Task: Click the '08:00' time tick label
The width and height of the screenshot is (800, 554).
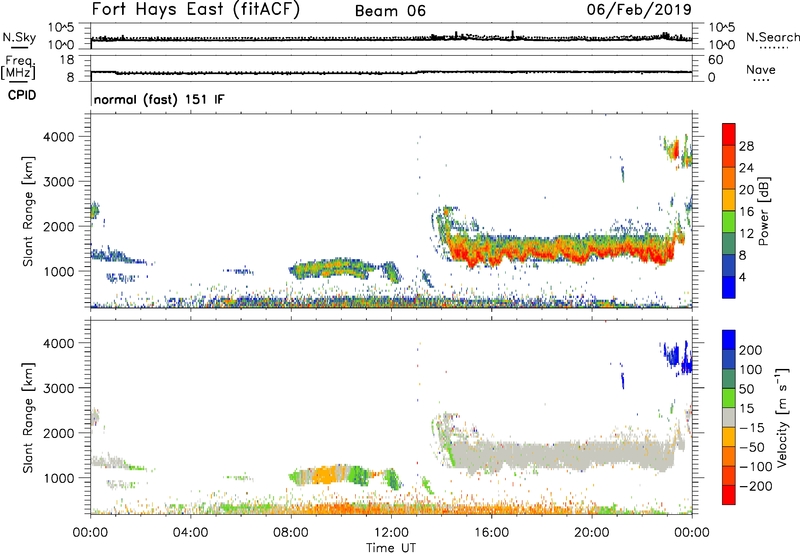Action: pos(291,533)
